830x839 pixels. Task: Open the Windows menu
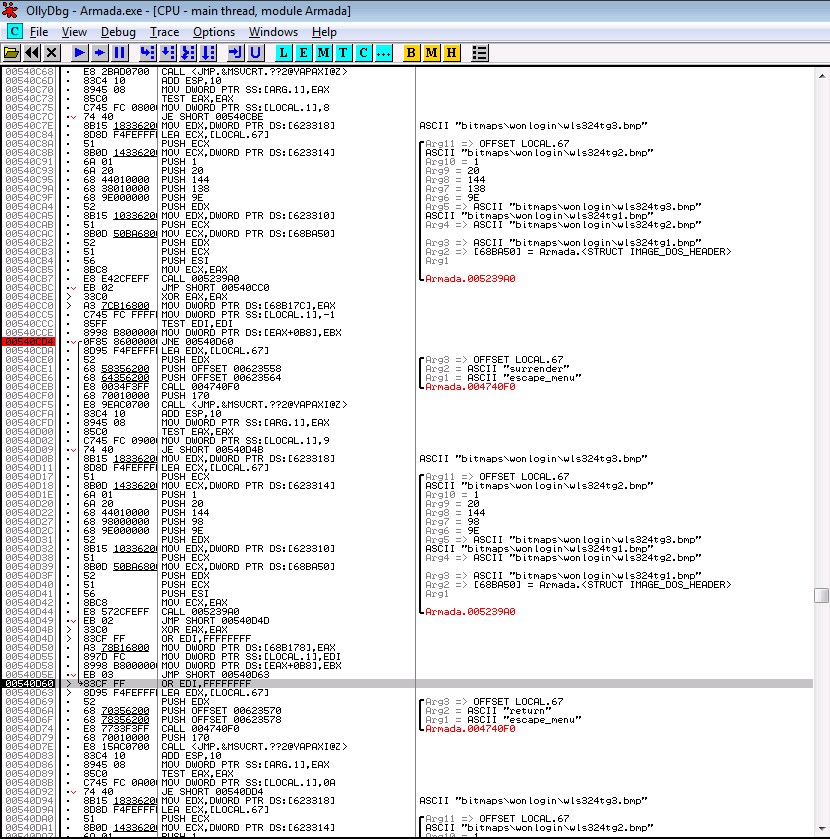pos(273,32)
